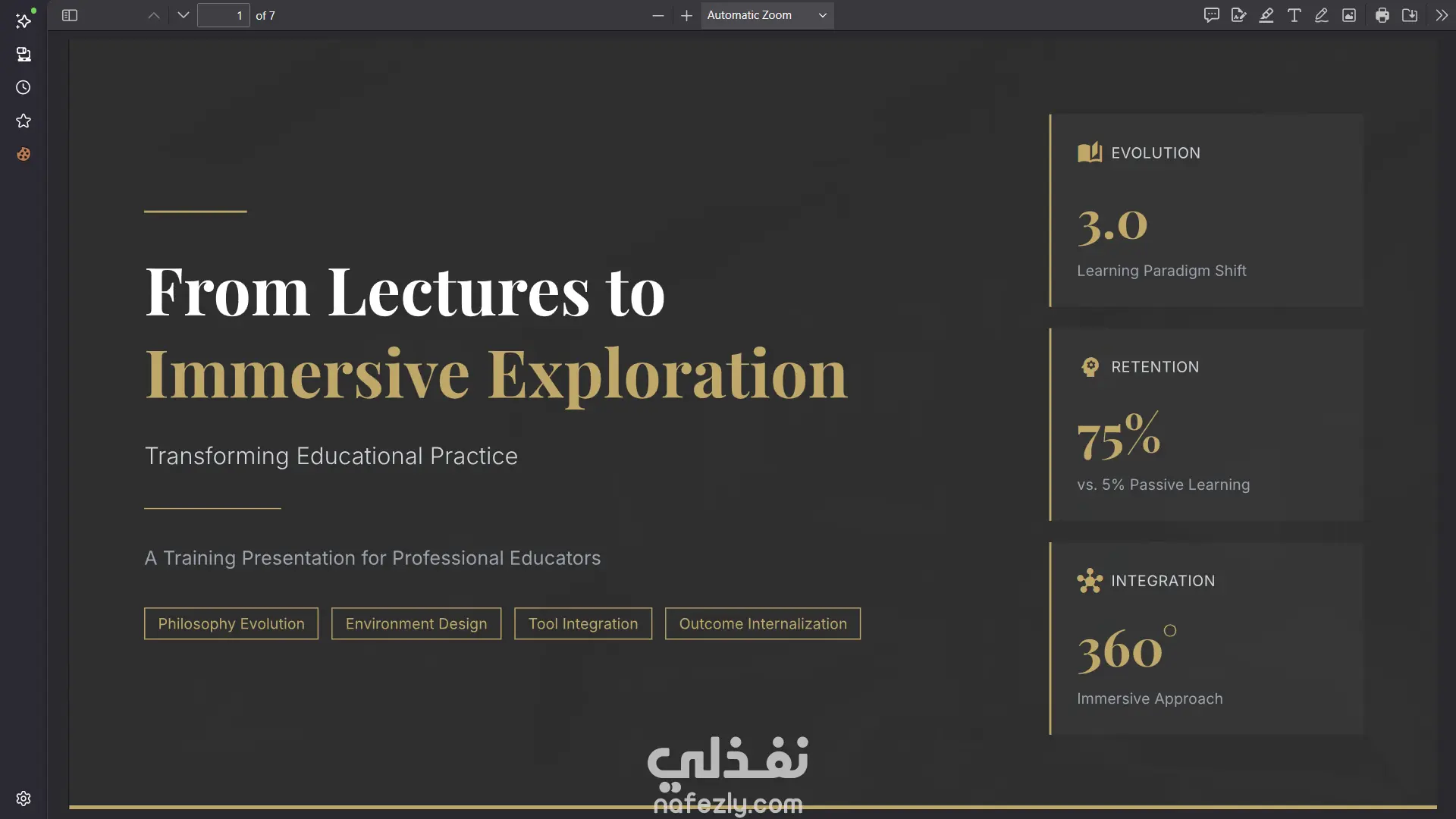Click the '3.0' statistic
The image size is (1456, 819).
[1112, 226]
